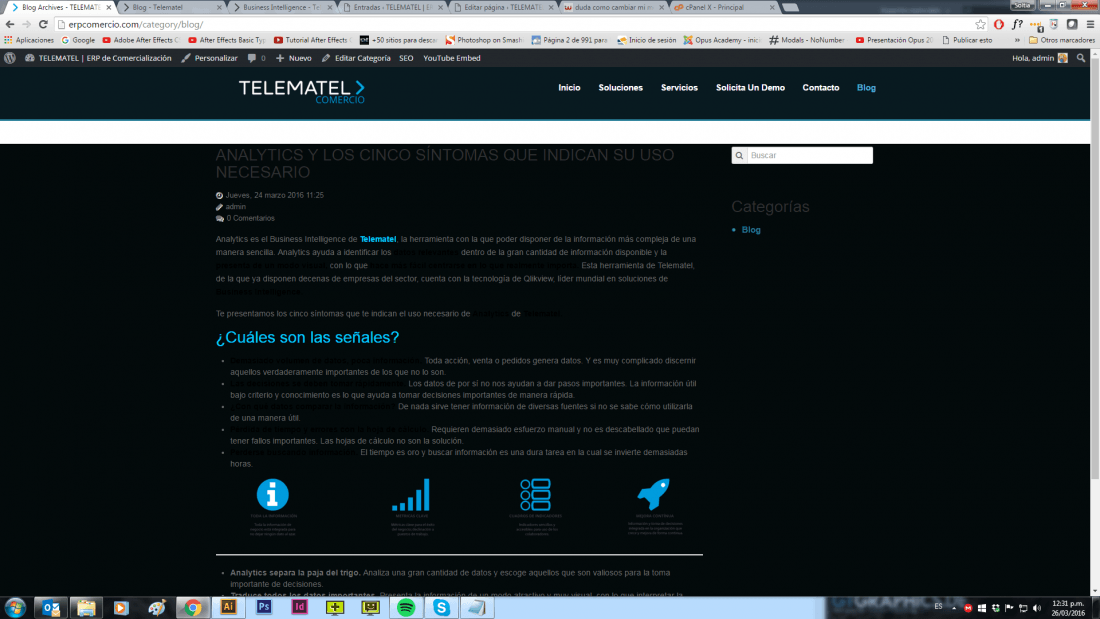Click the '0 Comentarios' link
The height and width of the screenshot is (619, 1100).
pos(250,218)
